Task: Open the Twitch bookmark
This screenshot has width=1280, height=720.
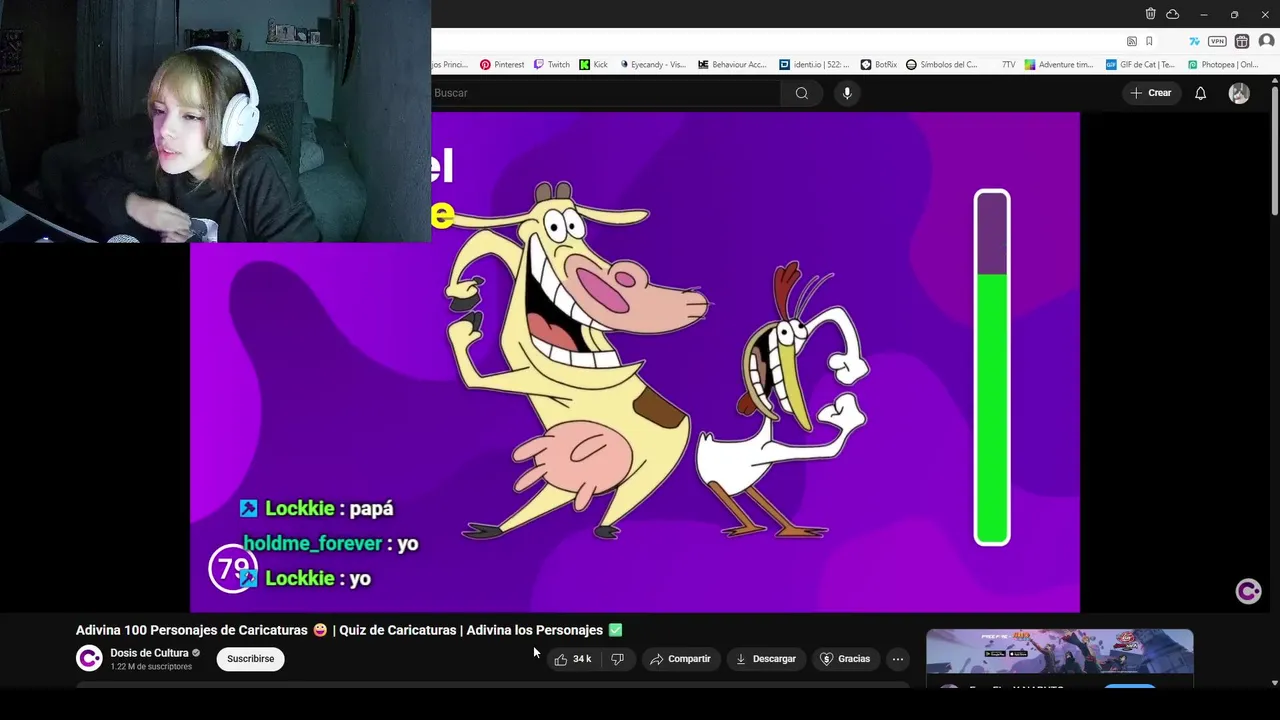Action: pos(552,64)
